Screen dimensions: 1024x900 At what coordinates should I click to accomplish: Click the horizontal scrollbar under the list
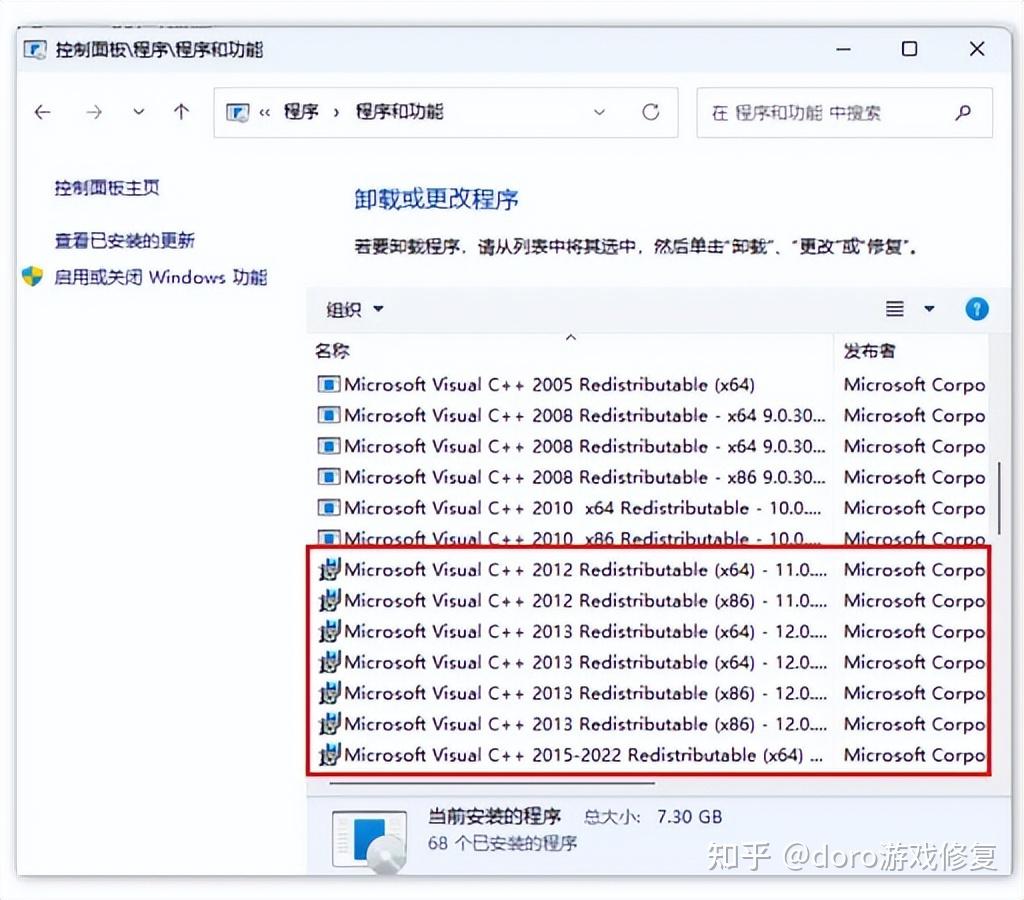pos(492,782)
